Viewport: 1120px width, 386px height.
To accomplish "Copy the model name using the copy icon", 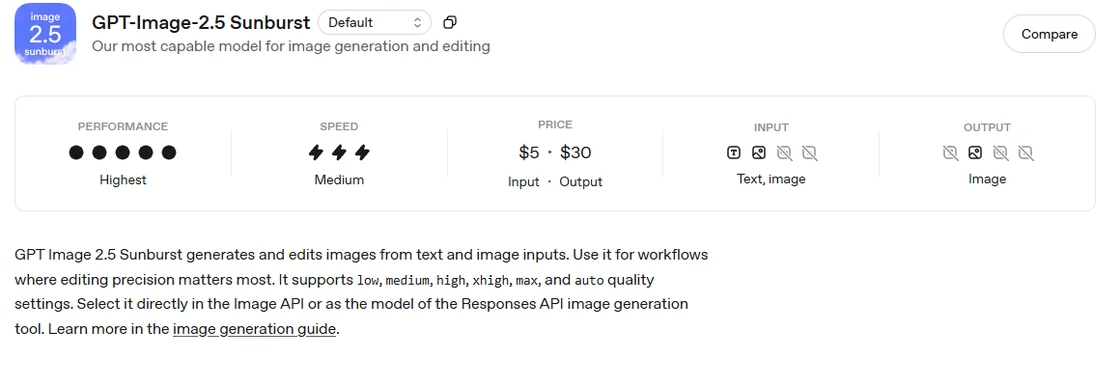I will pos(449,23).
